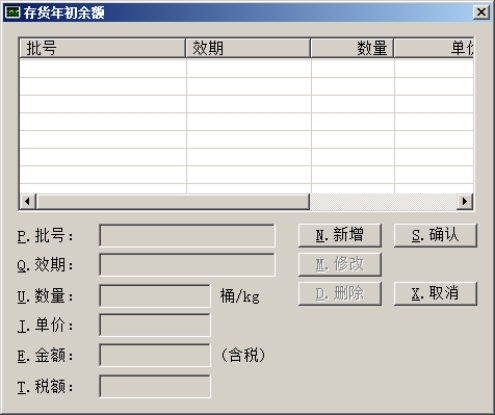
Task: Click the scroll right arrow of the table
Action: coord(464,201)
